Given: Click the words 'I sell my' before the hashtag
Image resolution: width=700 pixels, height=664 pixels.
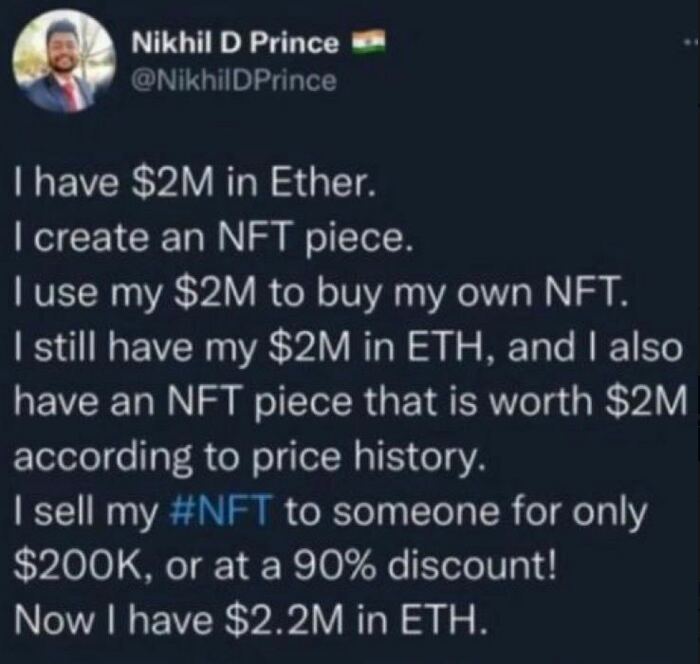Looking at the screenshot, I should pyautogui.click(x=86, y=513).
